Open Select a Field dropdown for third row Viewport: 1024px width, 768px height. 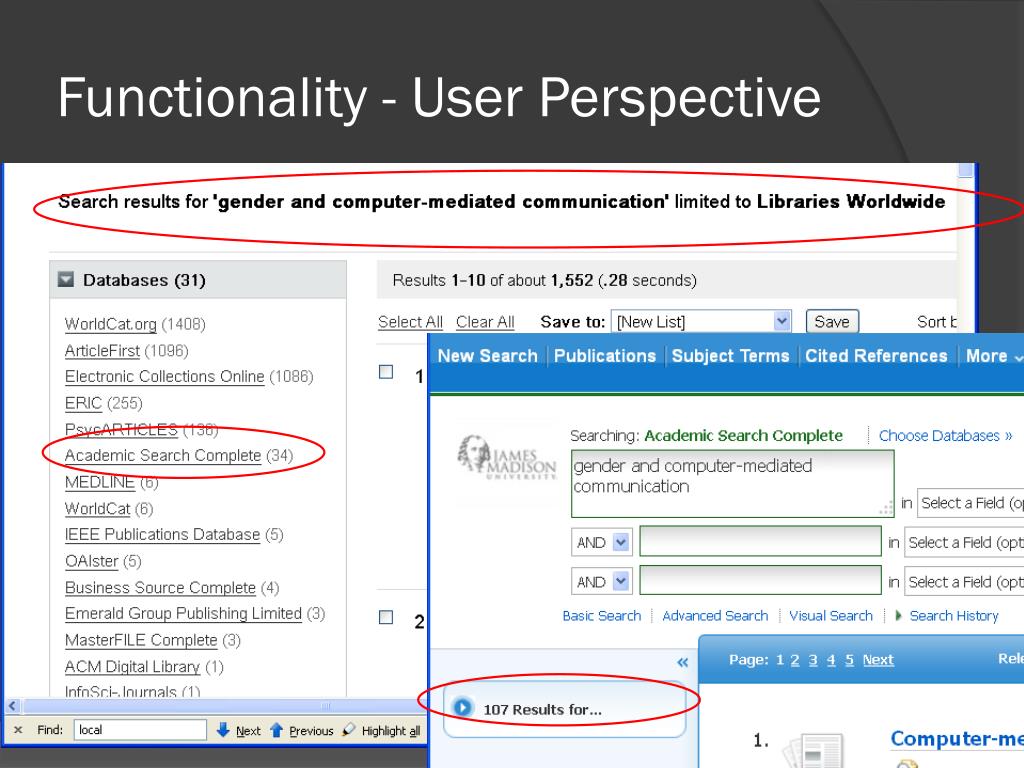tap(964, 582)
